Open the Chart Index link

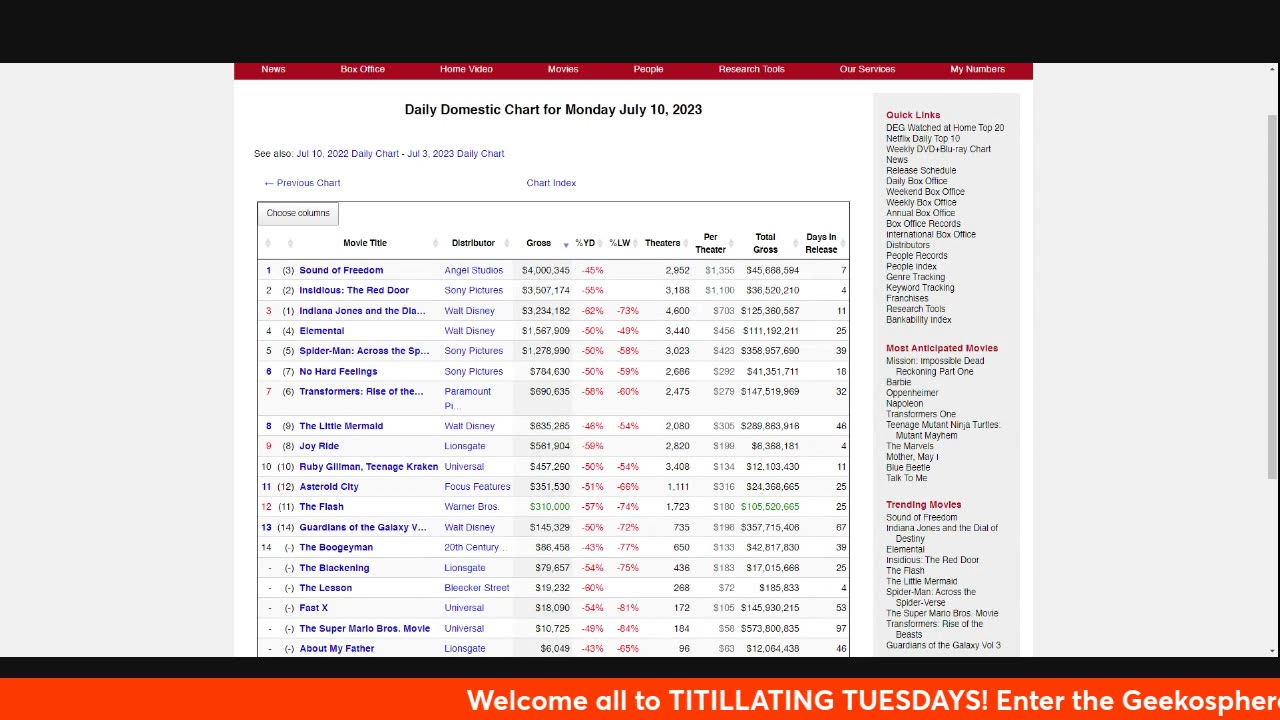point(551,183)
